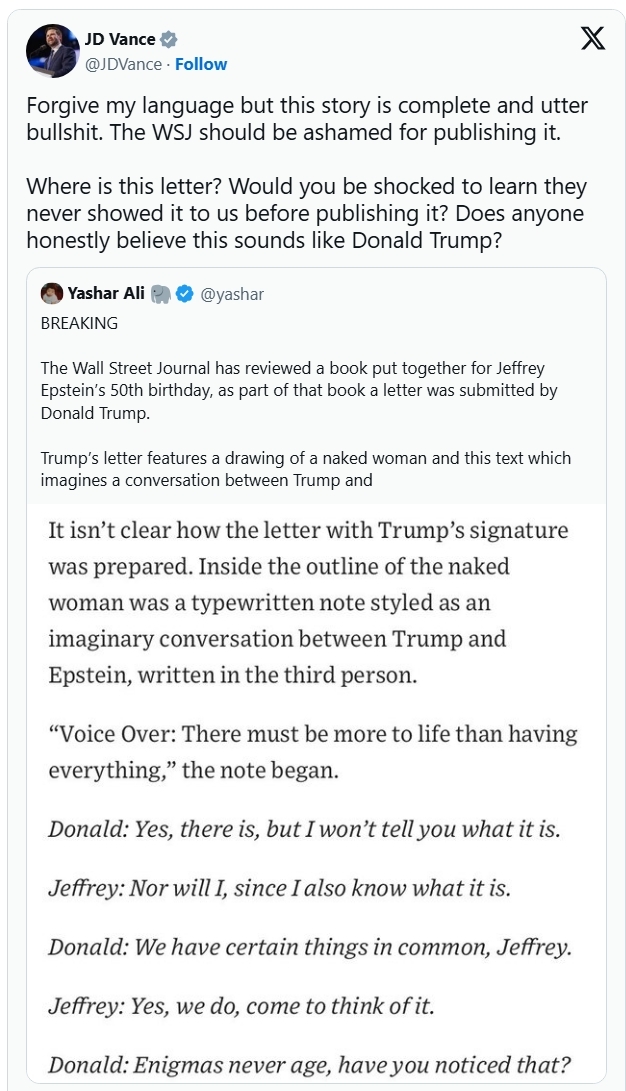626x1091 pixels.
Task: Open JD Vance display name profile
Action: coord(120,40)
